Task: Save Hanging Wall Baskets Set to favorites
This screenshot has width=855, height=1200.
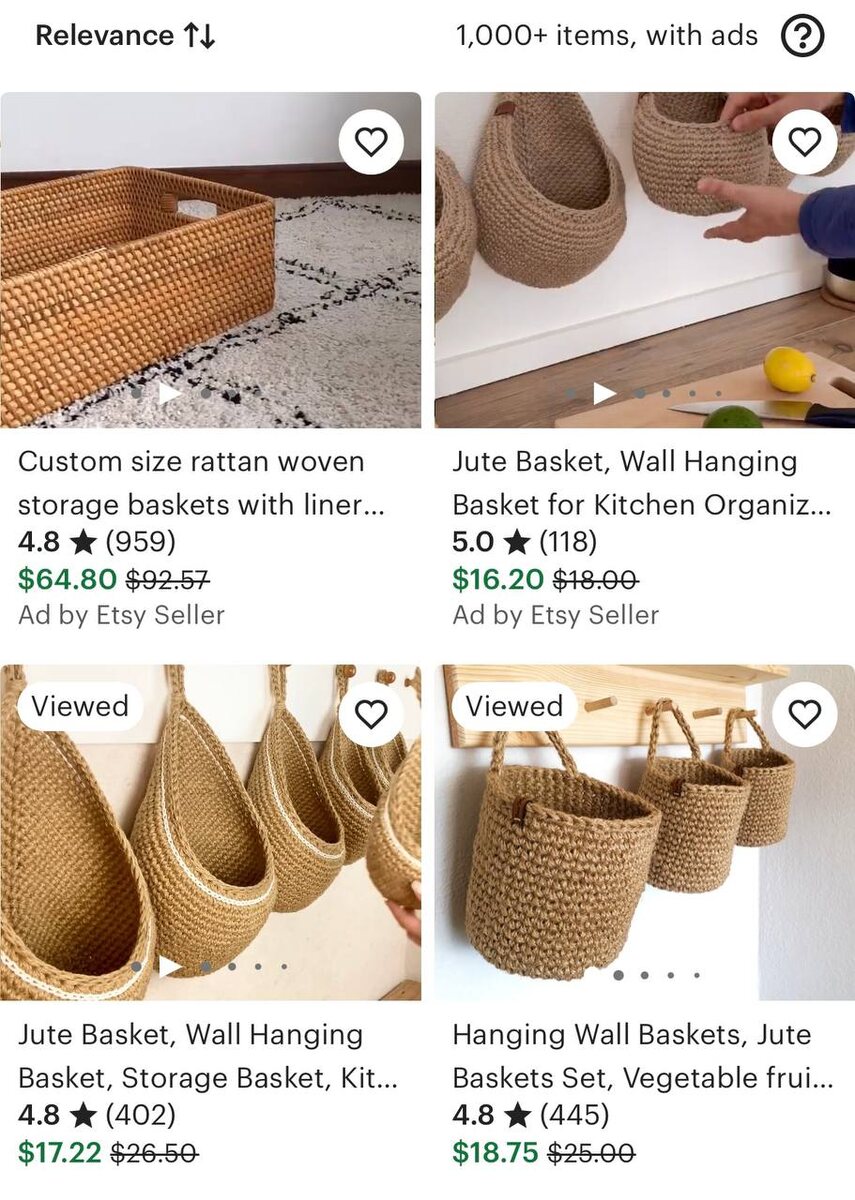Action: (805, 714)
